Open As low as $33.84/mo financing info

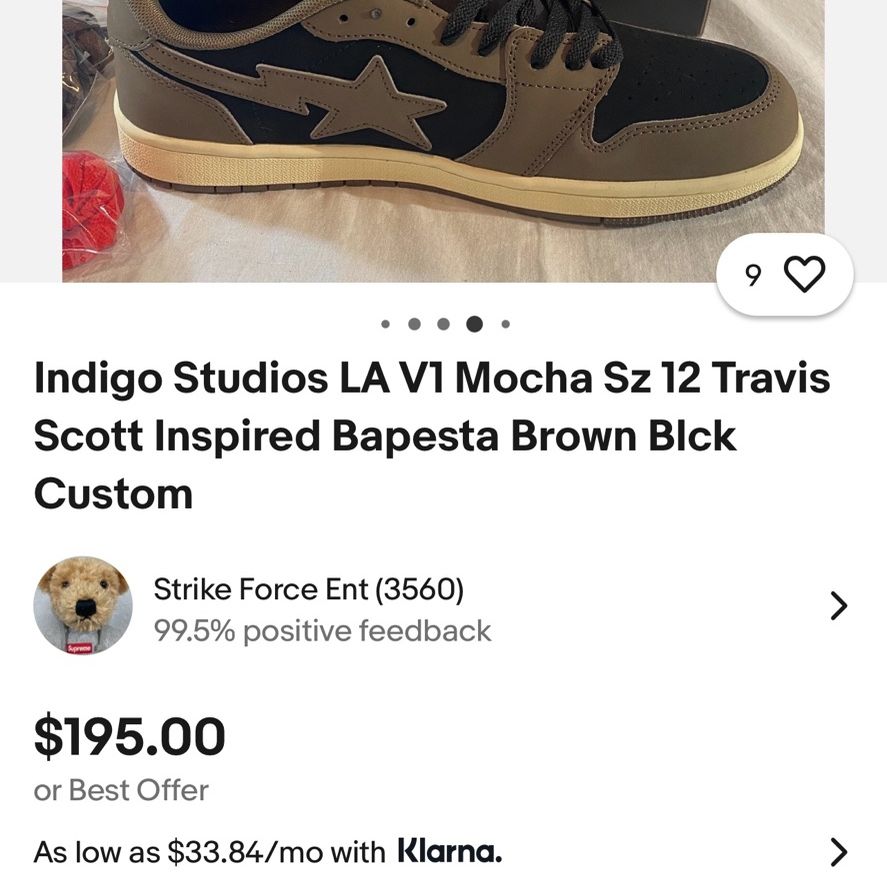[268, 851]
